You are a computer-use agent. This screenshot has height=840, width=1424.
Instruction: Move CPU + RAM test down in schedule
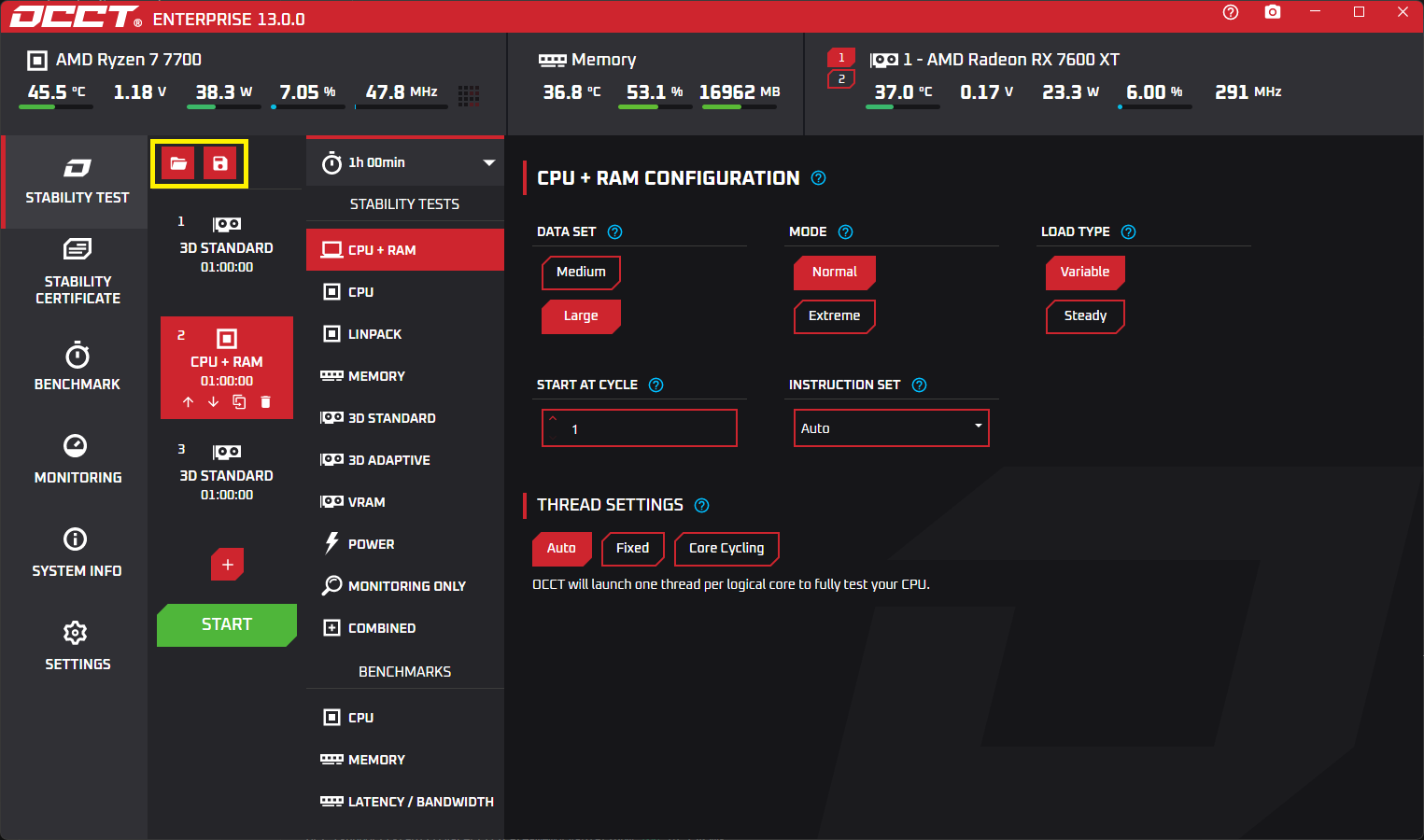click(x=213, y=402)
